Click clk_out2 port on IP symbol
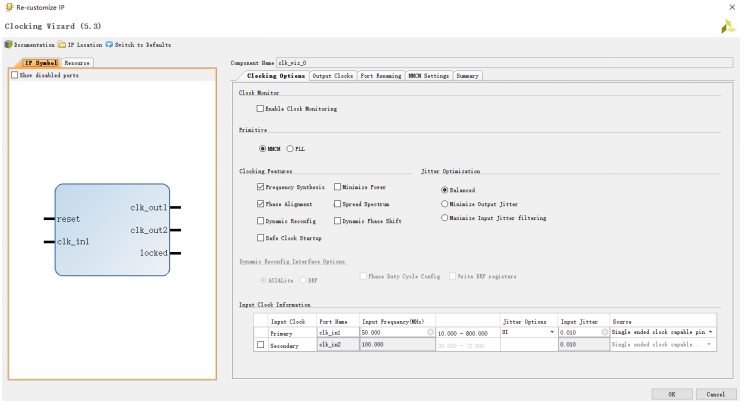 [x=149, y=230]
